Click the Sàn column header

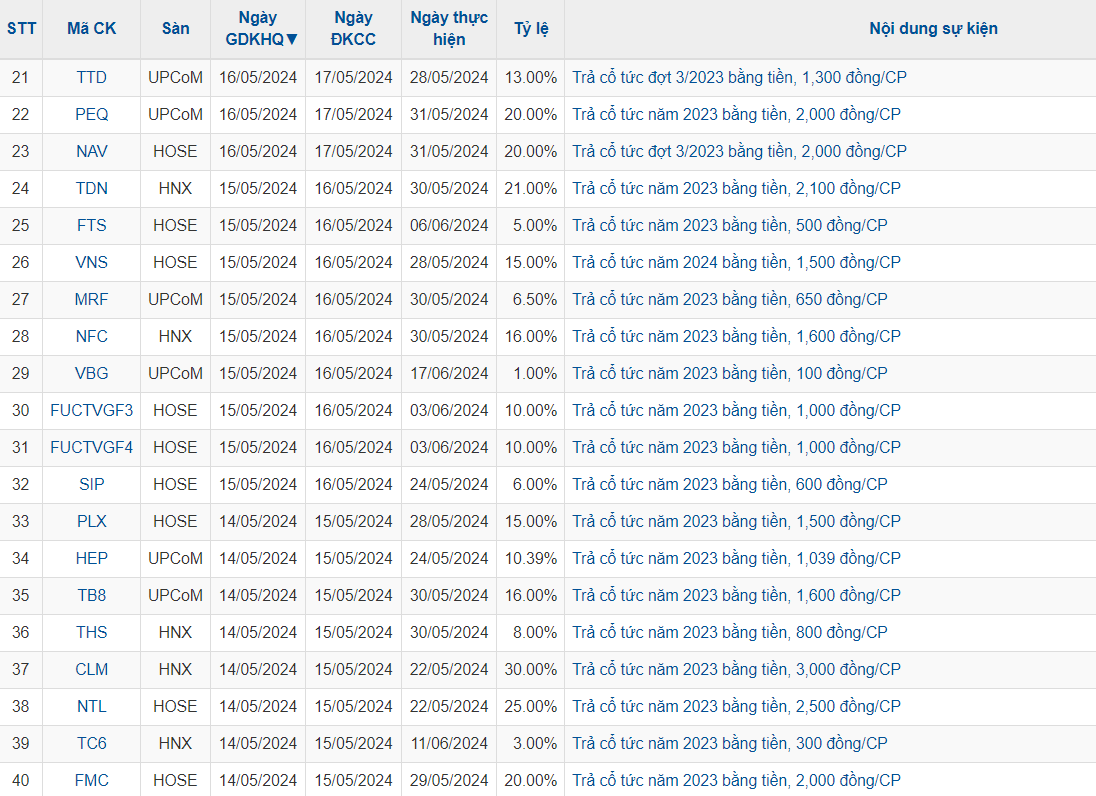(175, 28)
